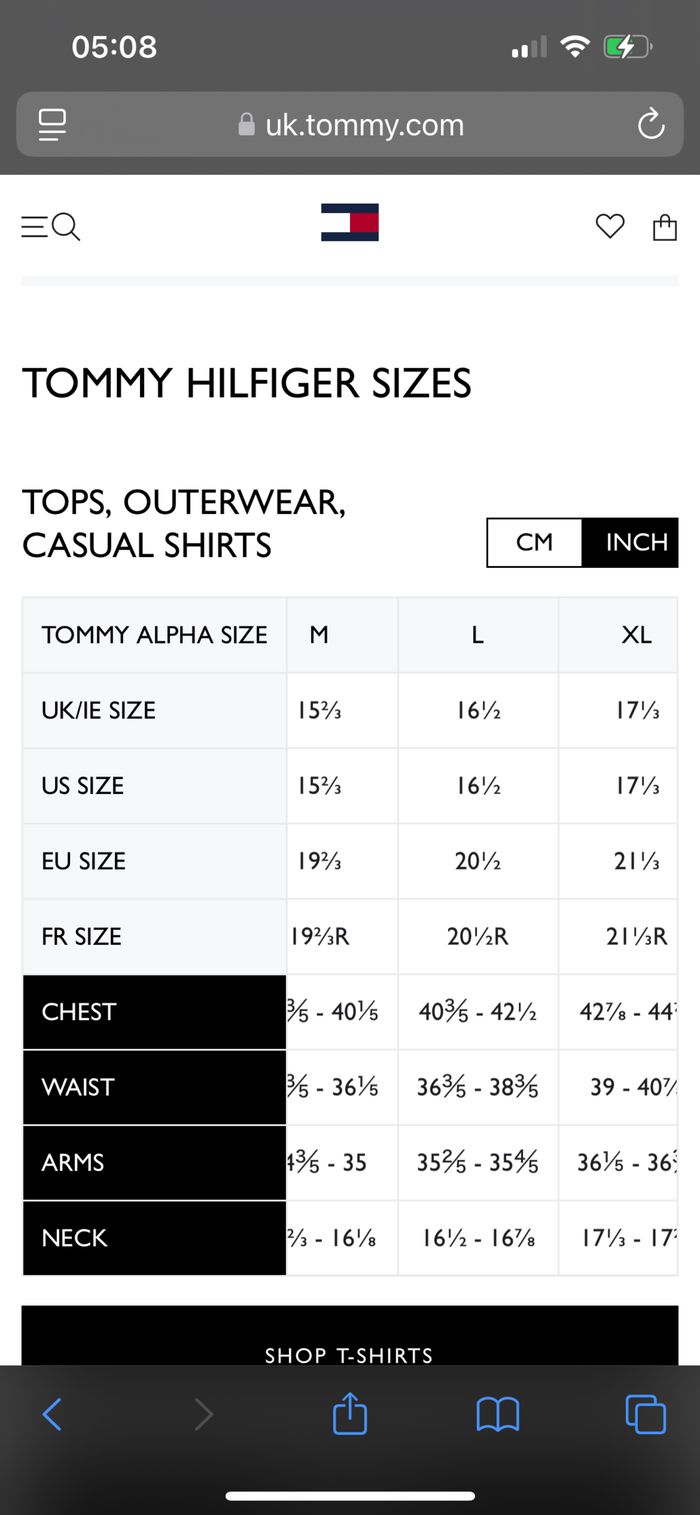This screenshot has height=1515, width=700.
Task: Switch size units to CM
Action: click(534, 542)
